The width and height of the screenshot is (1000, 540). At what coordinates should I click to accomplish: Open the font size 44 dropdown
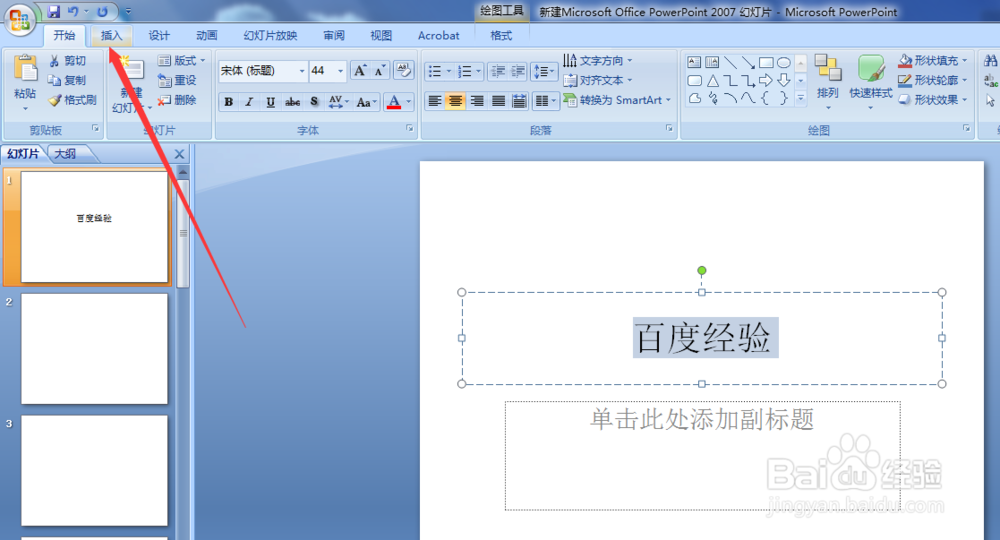(x=341, y=71)
